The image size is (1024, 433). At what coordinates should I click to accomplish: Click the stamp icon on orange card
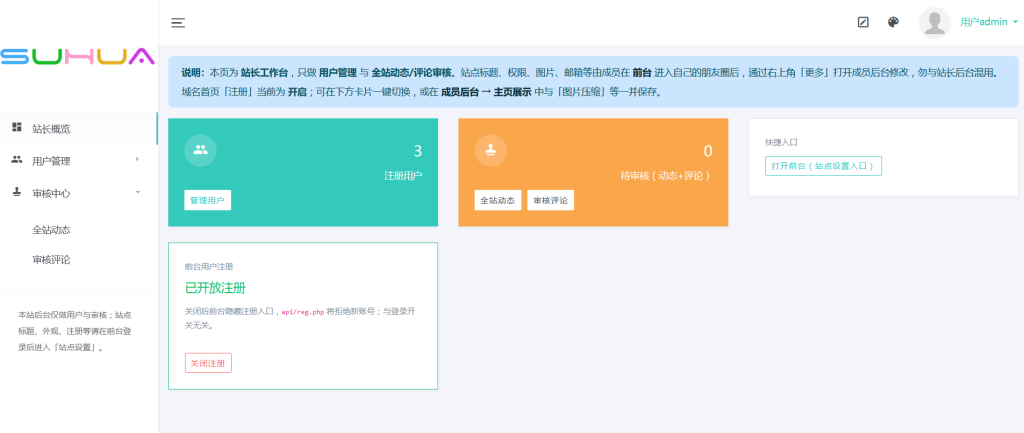(490, 150)
